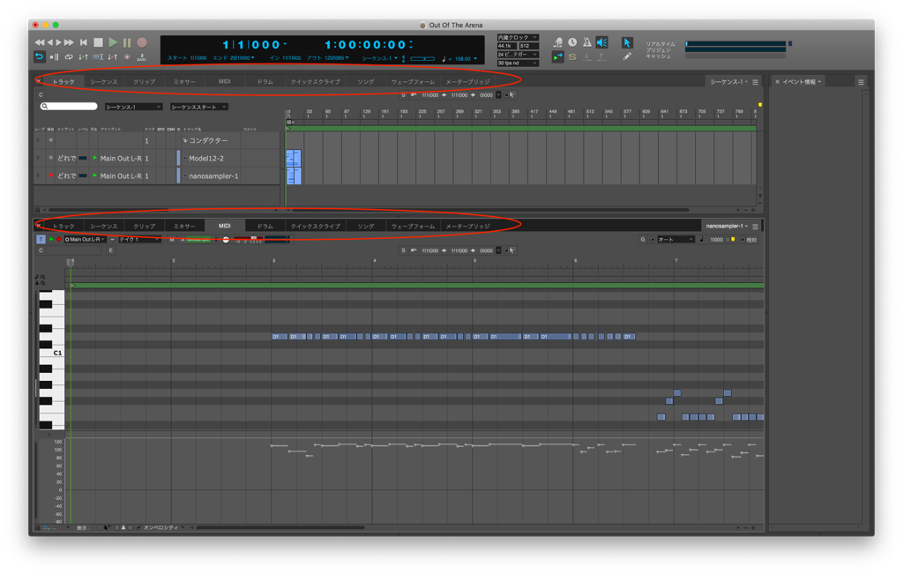904x574 pixels.
Task: Open the right sidebar hamburger menu
Action: click(861, 82)
